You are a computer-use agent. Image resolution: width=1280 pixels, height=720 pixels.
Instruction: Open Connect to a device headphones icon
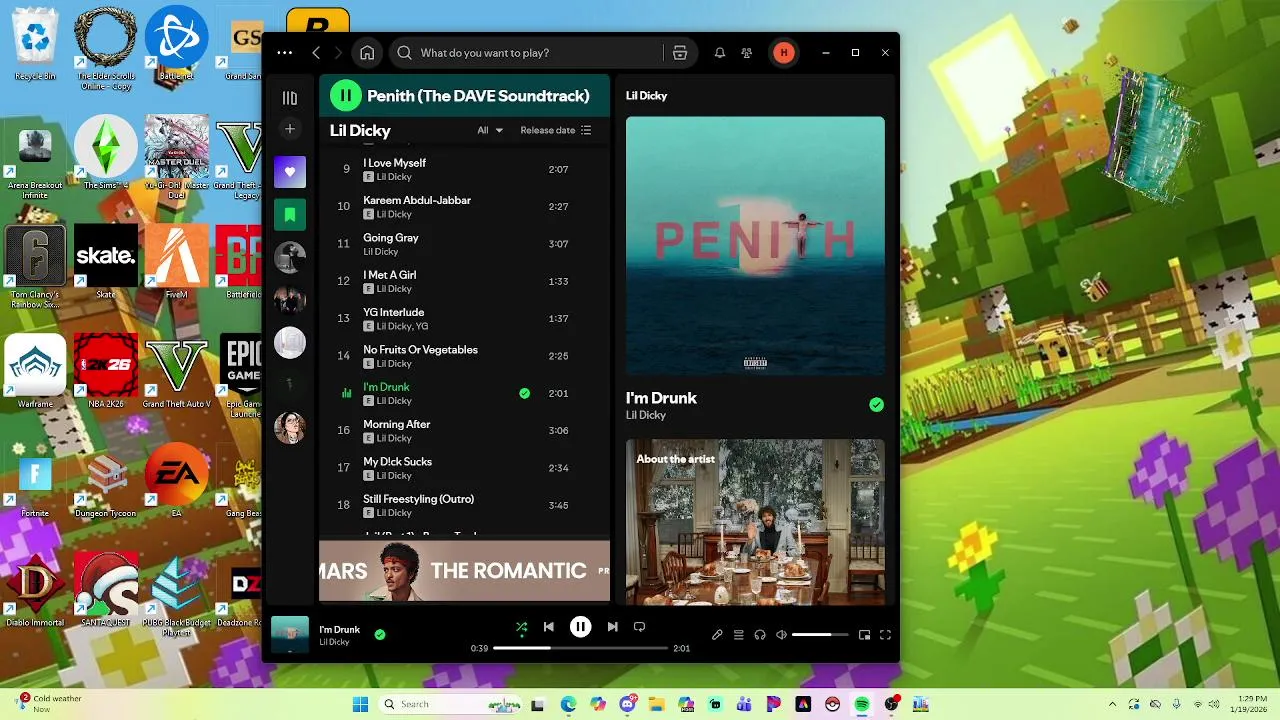tap(760, 635)
